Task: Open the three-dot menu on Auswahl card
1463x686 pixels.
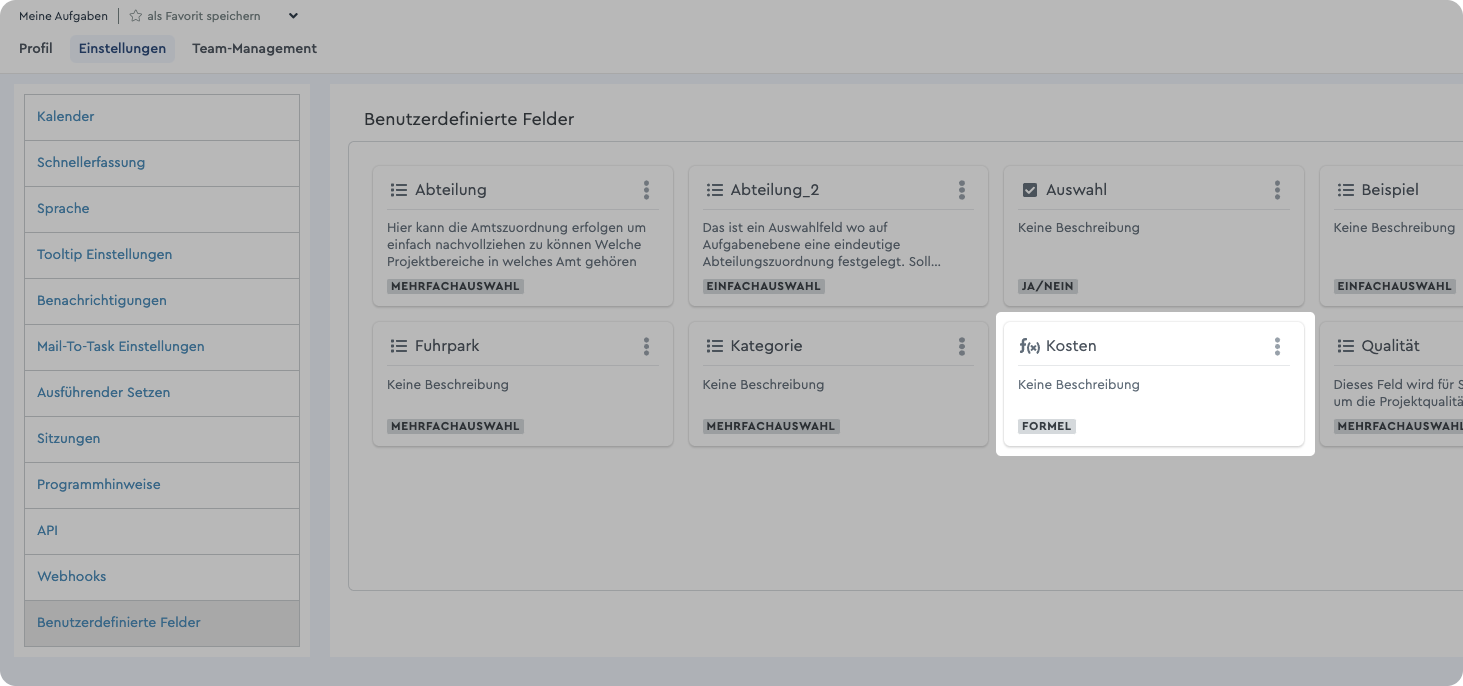Action: pos(1277,190)
